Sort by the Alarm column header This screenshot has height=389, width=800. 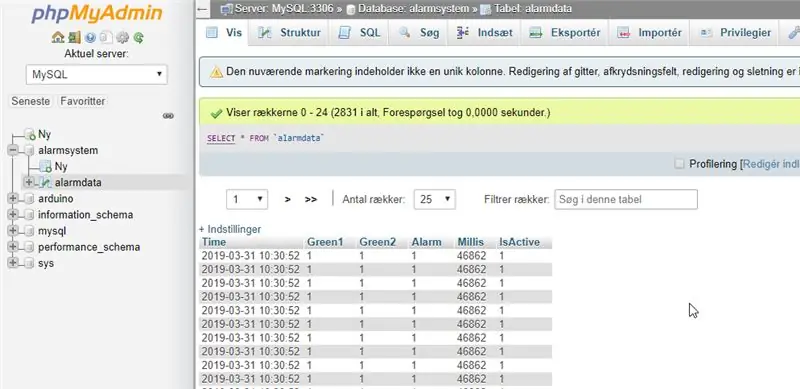427,242
